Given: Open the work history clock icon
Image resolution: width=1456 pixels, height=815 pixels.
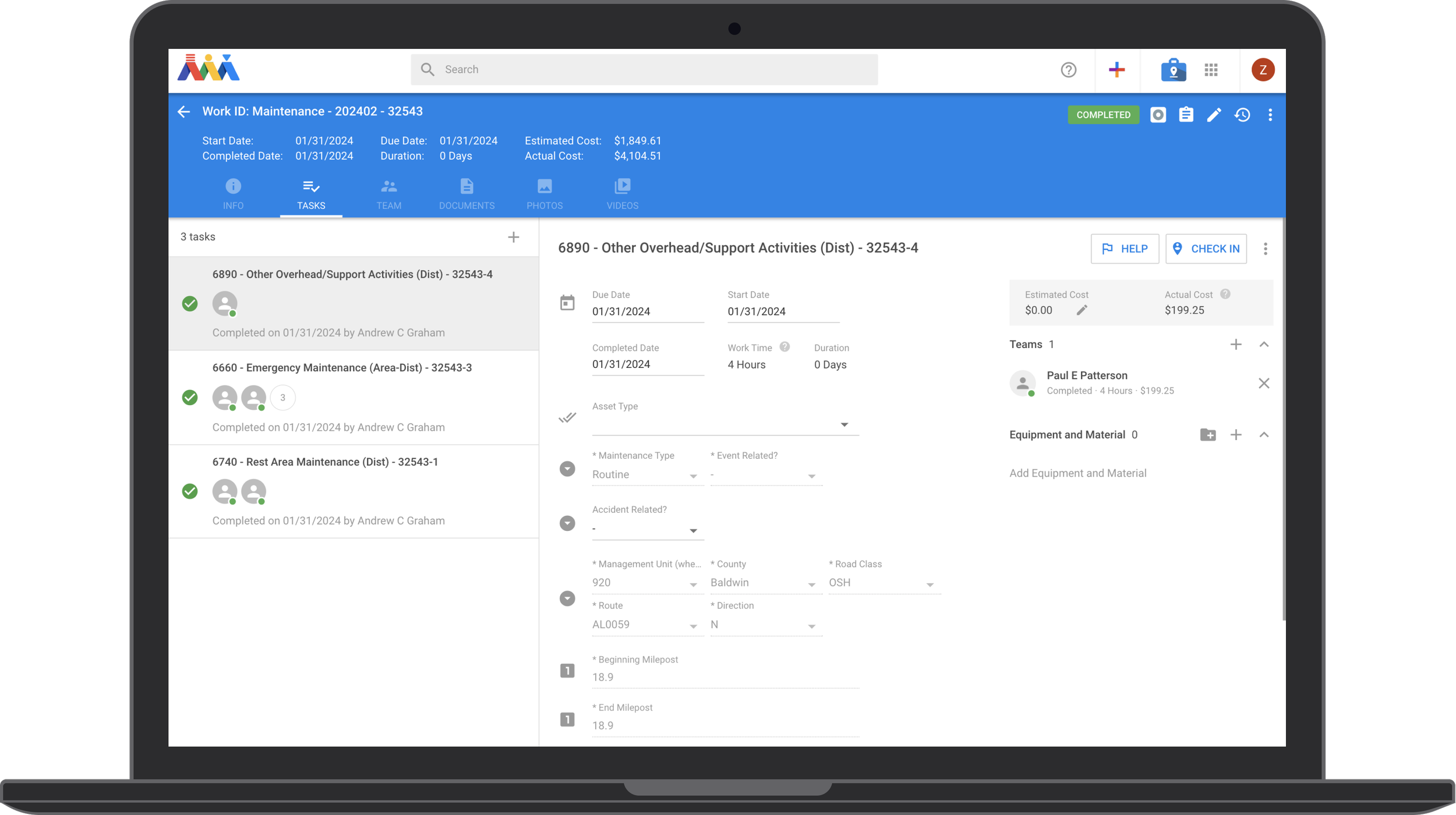Looking at the screenshot, I should [1242, 115].
